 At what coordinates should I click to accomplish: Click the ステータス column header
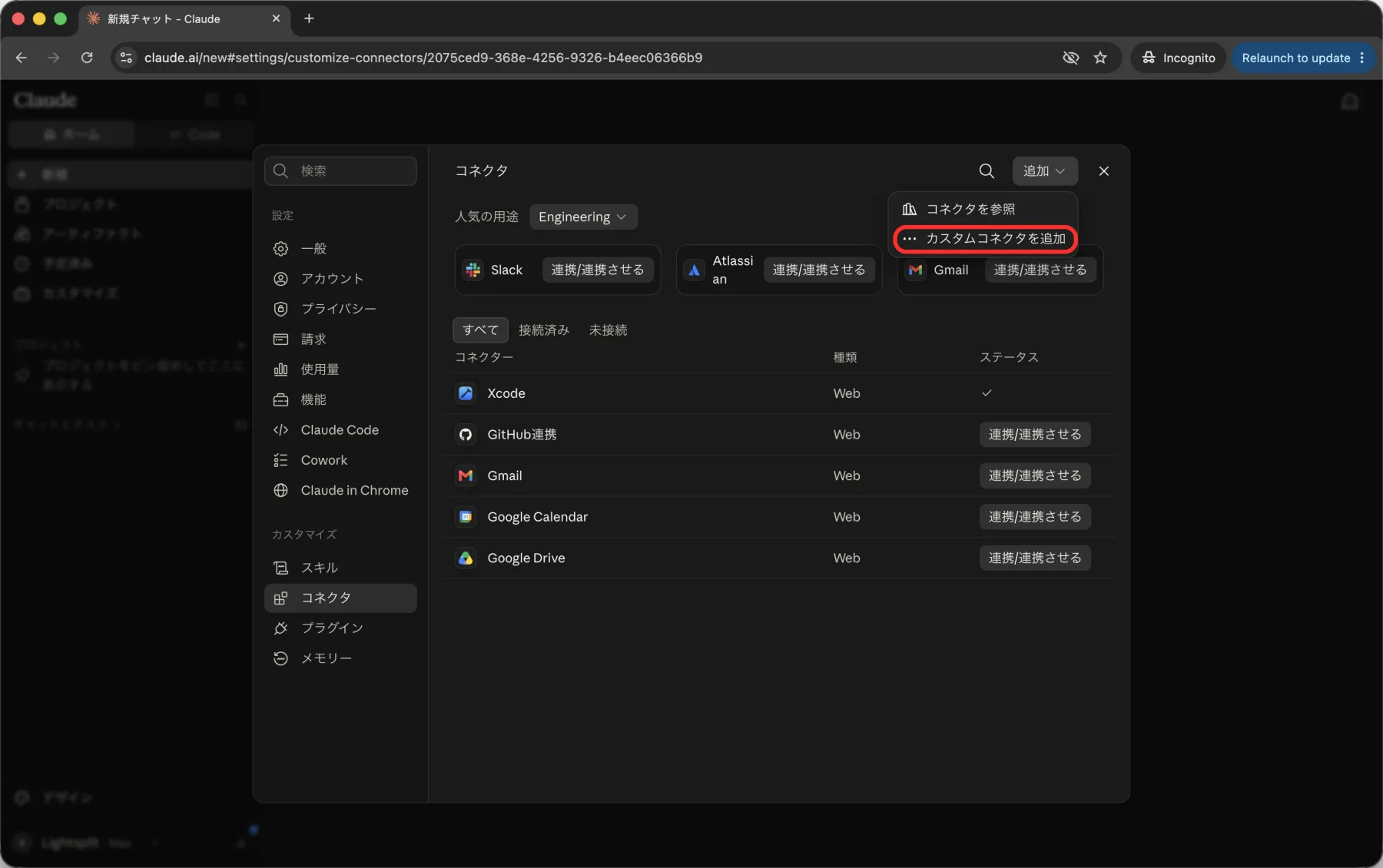tap(1009, 357)
